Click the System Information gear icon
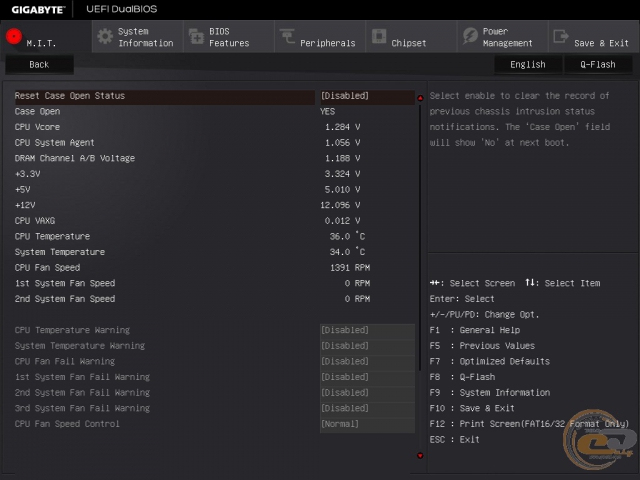The height and width of the screenshot is (480, 640). pos(105,37)
